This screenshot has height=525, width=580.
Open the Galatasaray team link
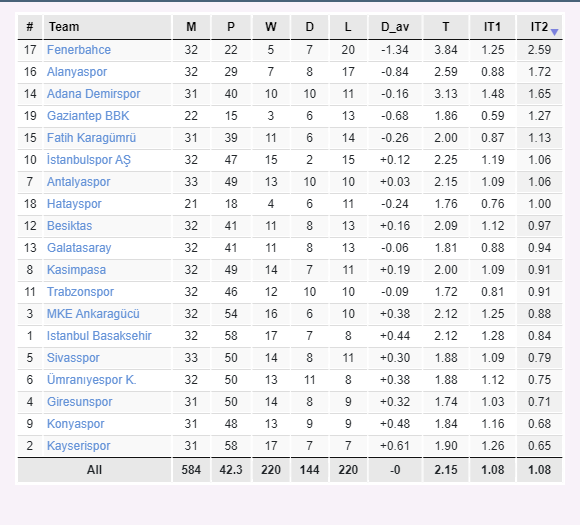tap(79, 248)
